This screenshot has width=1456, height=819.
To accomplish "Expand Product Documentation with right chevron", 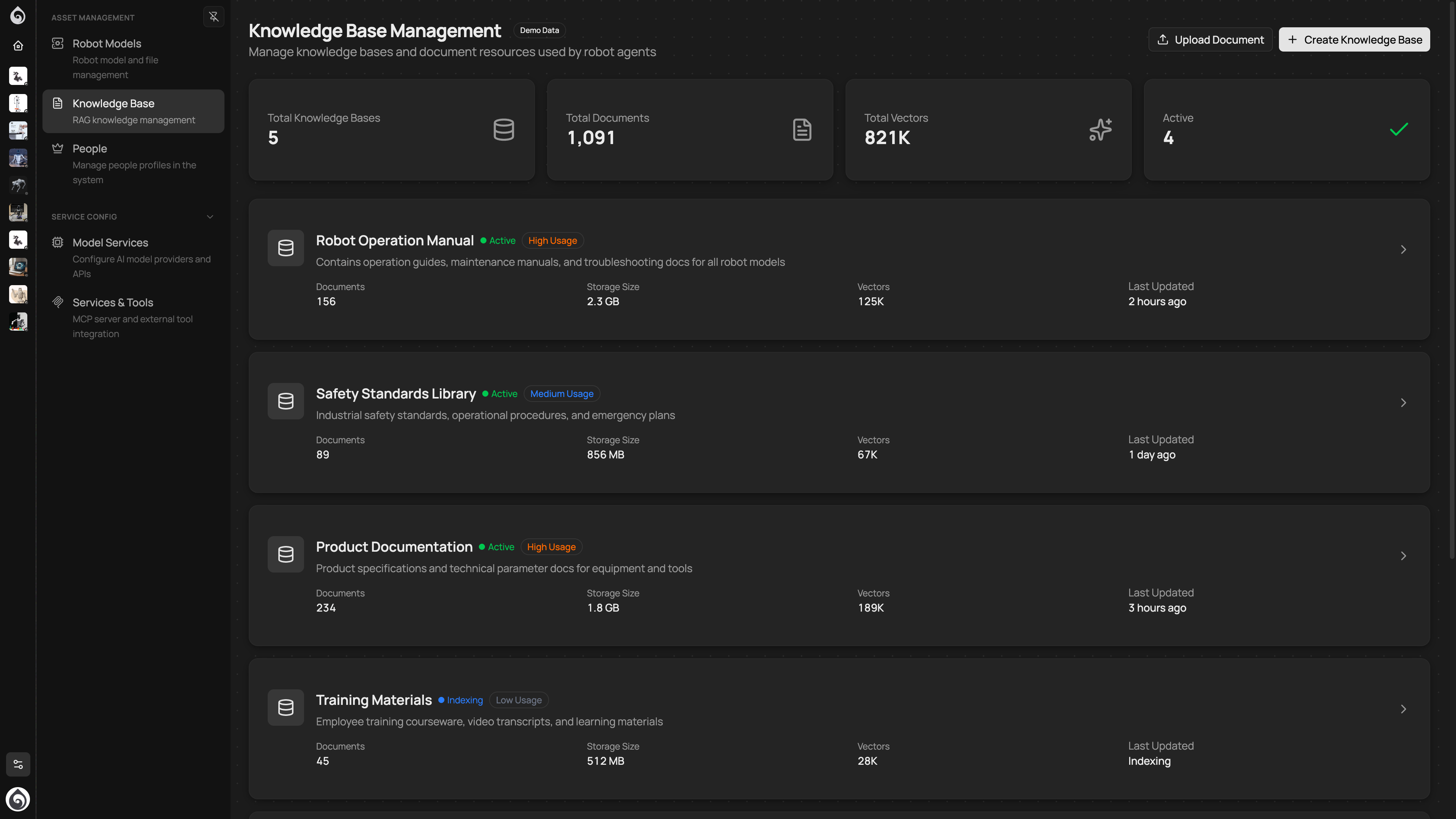I will [1403, 556].
